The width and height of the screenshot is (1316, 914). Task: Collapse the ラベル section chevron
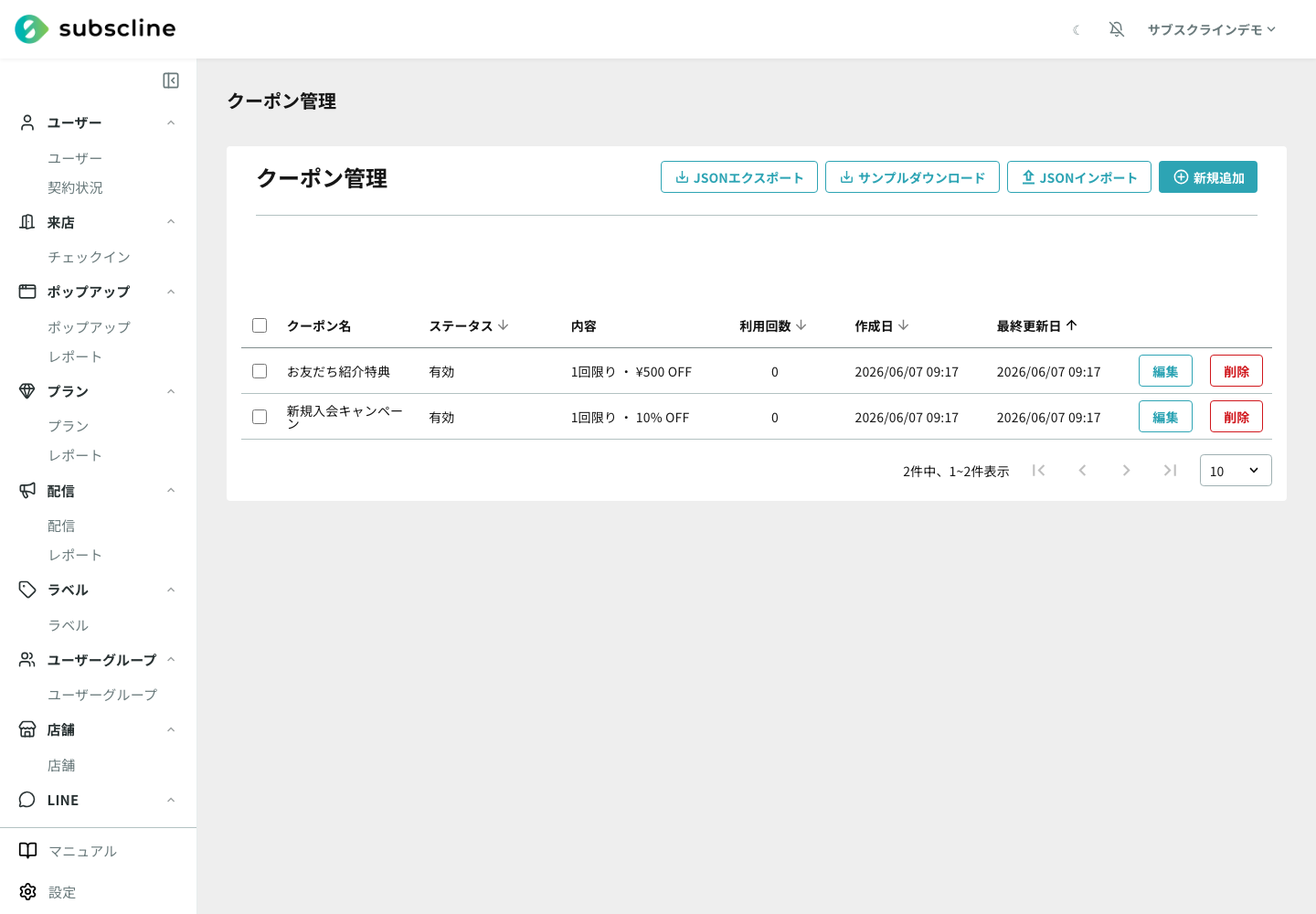pyautogui.click(x=171, y=590)
